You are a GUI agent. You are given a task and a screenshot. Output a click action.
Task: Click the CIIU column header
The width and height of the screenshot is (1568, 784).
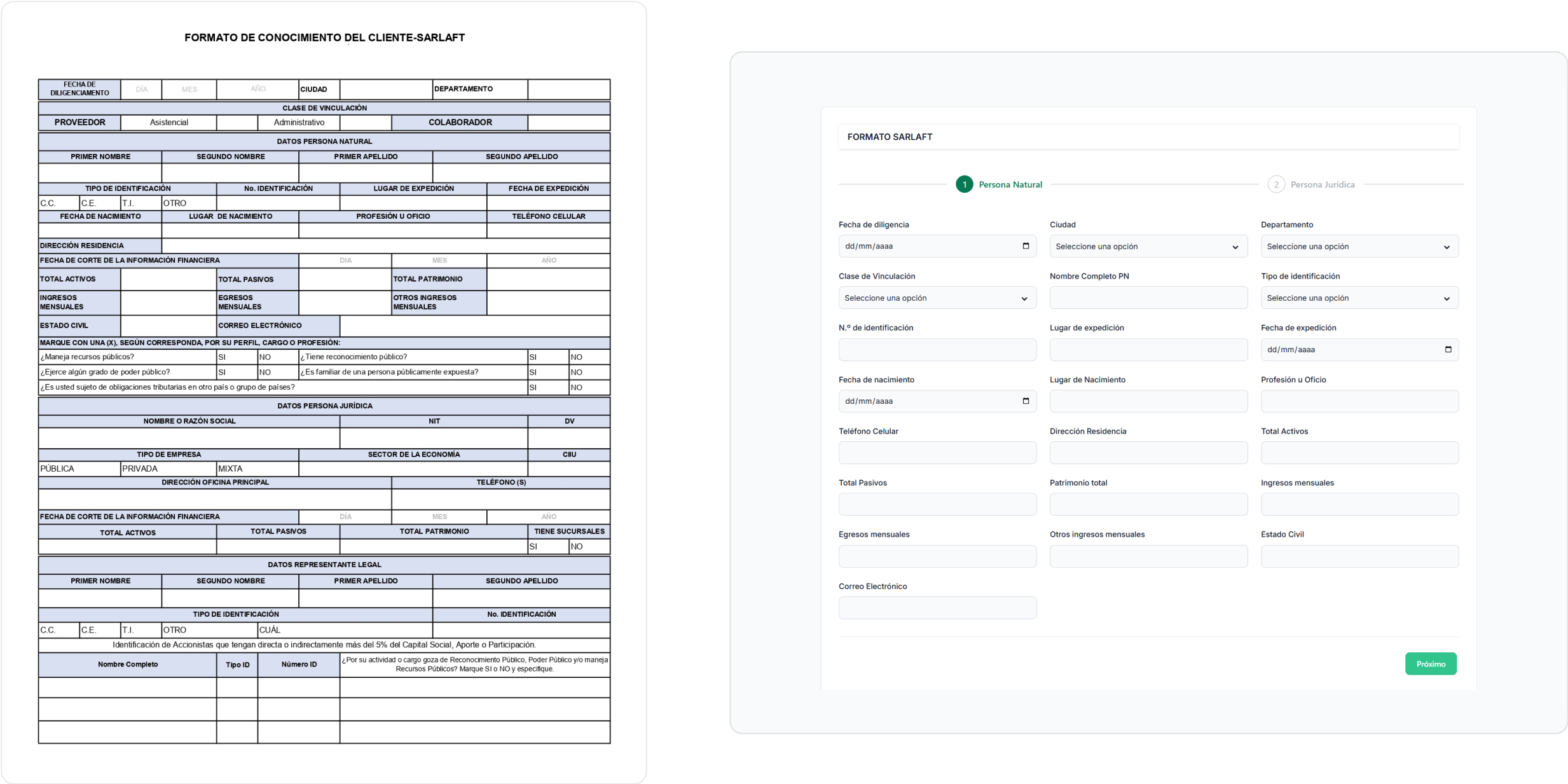569,454
